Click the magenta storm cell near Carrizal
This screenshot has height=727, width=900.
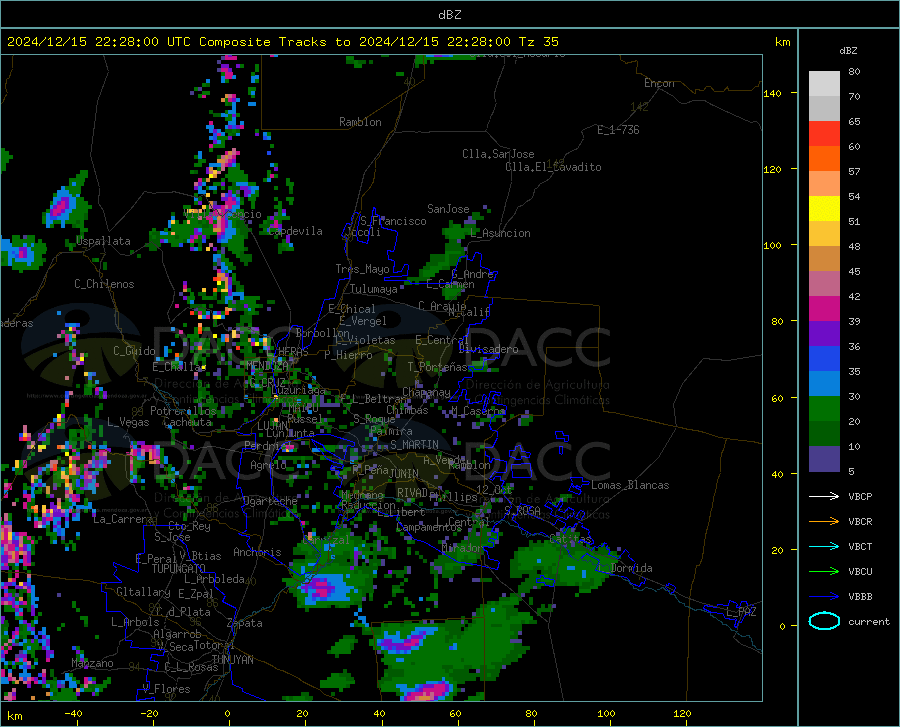coord(321,588)
